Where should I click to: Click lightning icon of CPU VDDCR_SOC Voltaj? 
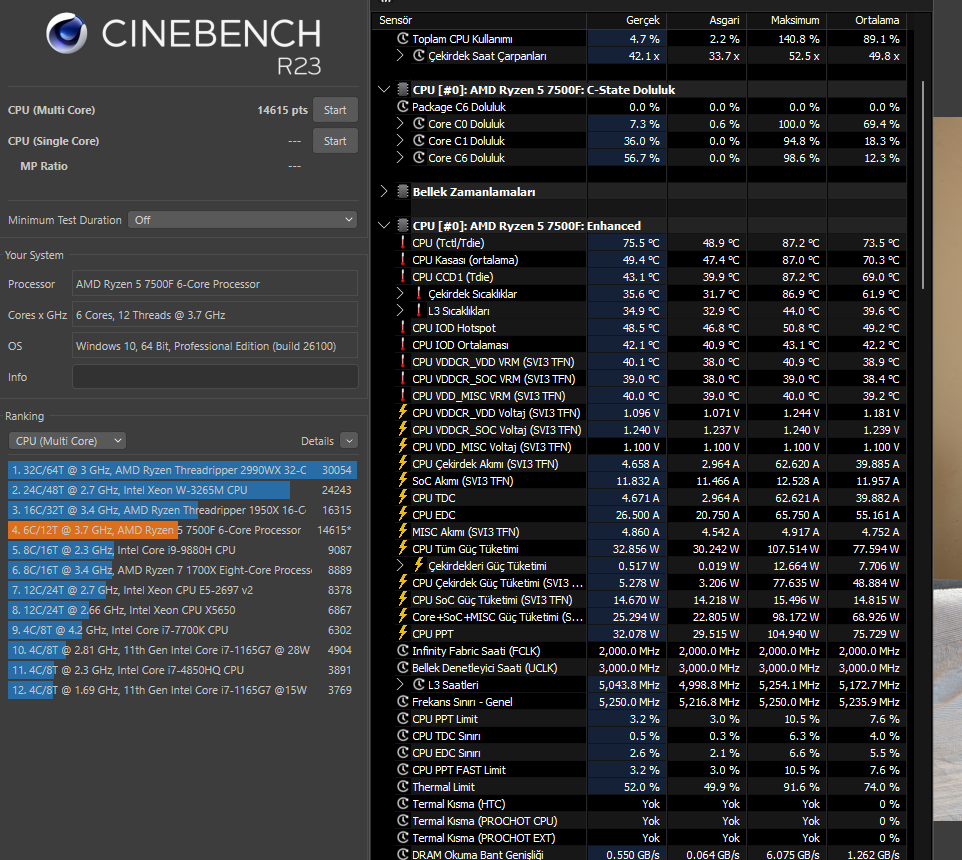[403, 429]
